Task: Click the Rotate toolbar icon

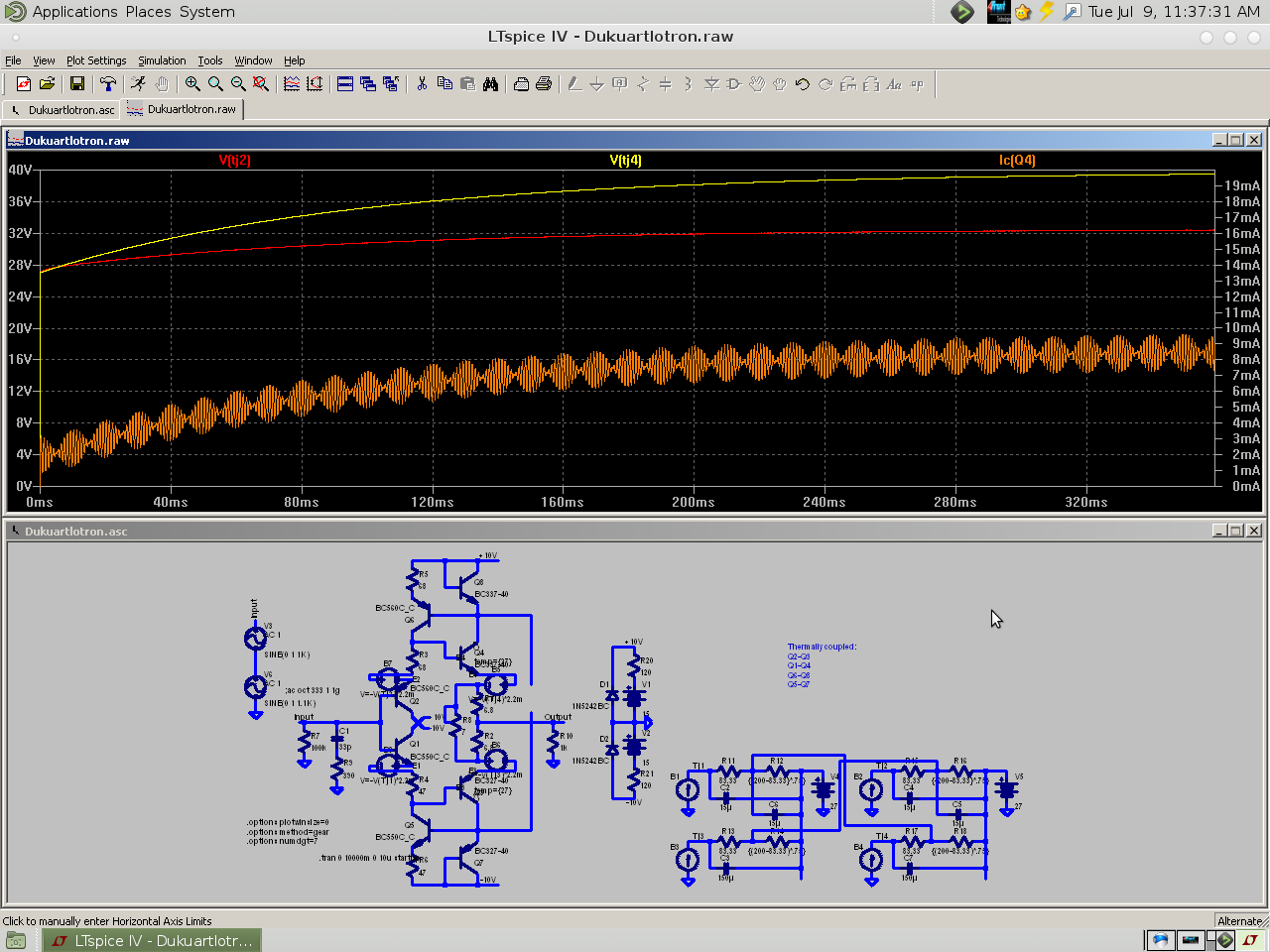Action: click(848, 84)
